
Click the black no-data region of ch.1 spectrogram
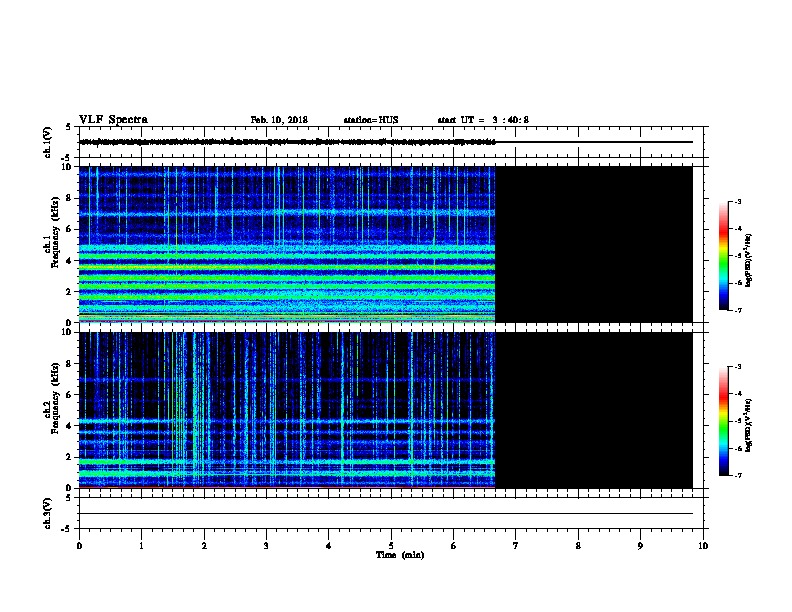594,244
